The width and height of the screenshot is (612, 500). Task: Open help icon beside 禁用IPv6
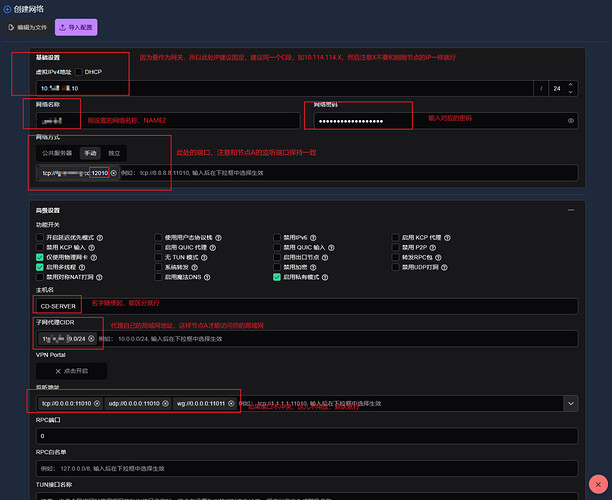point(313,238)
